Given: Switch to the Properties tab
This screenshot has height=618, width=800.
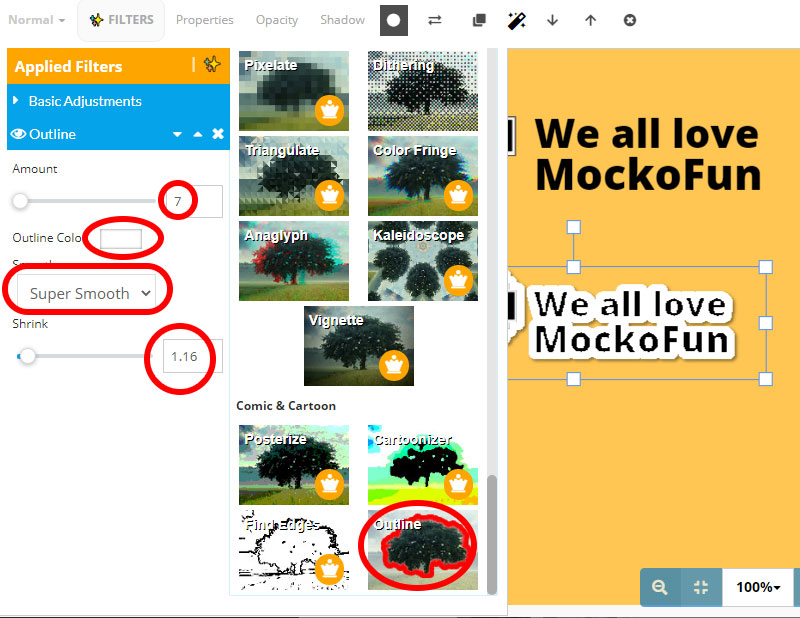Looking at the screenshot, I should tap(205, 20).
